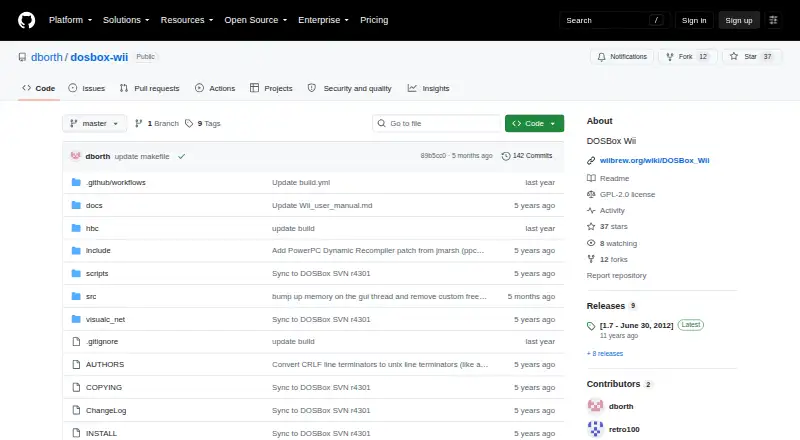Expand the green Code dropdown
This screenshot has width=800, height=440.
[534, 124]
